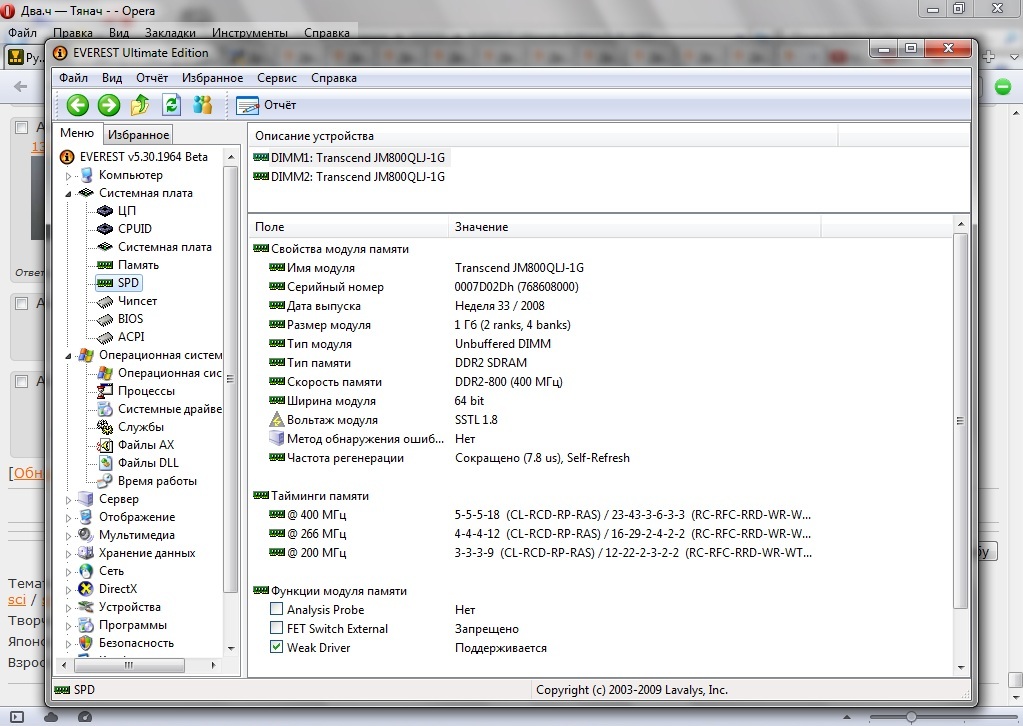Go up one level with the Up arrow icon
Viewport: 1023px width, 726px height.
point(140,105)
